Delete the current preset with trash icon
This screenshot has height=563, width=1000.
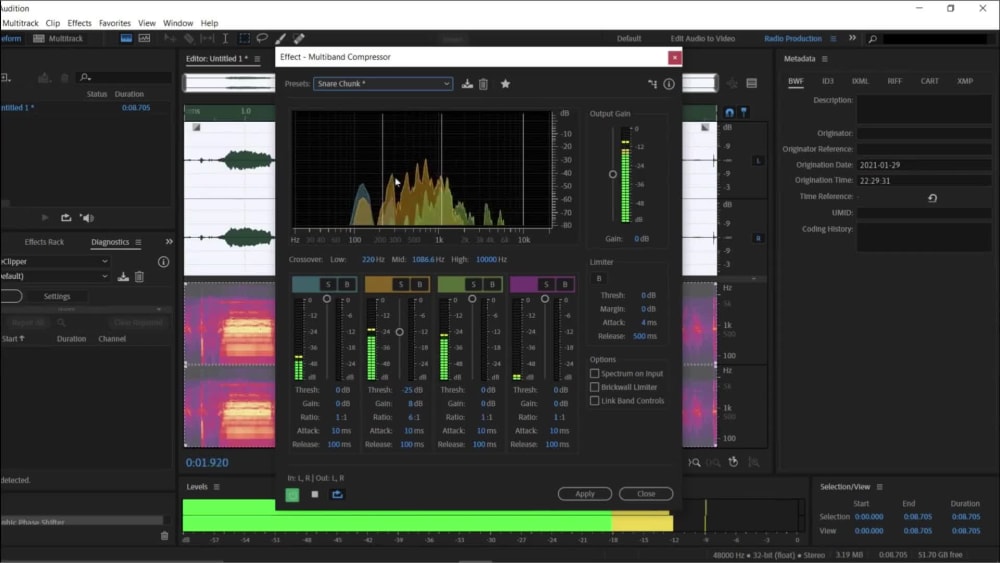483,84
